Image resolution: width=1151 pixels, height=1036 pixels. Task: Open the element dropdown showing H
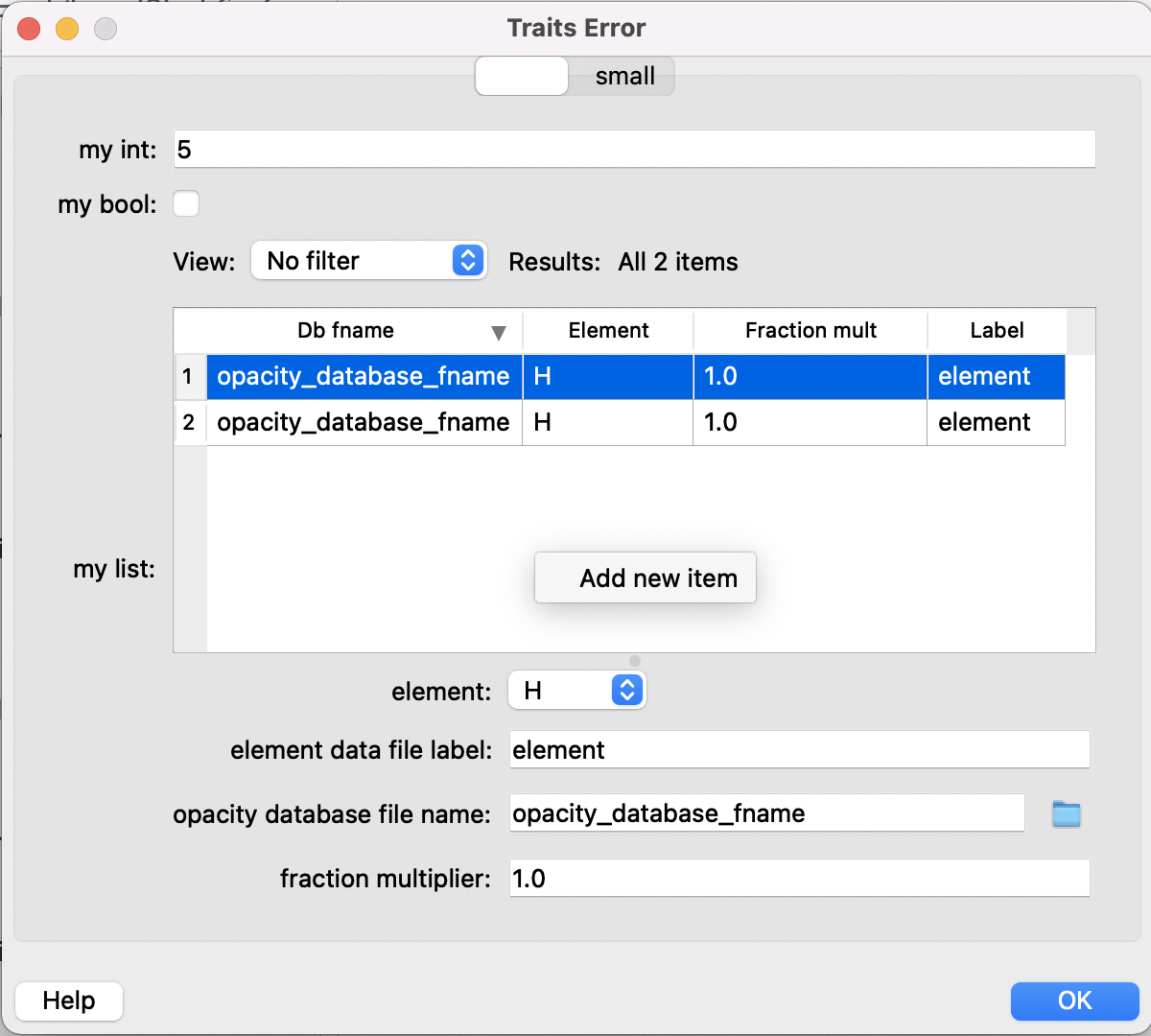(x=556, y=690)
